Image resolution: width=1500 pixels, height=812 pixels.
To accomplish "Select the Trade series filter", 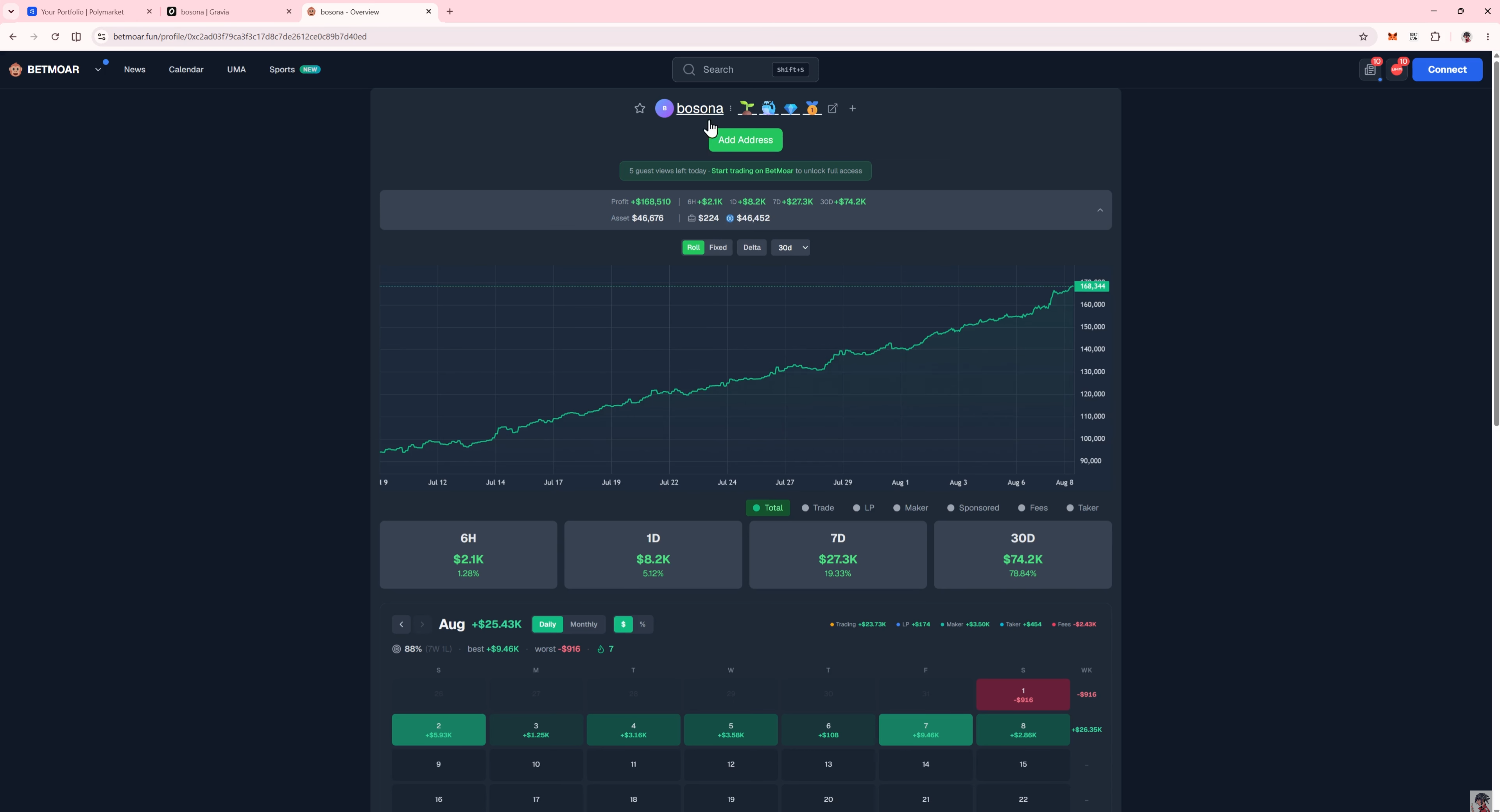I will click(x=817, y=508).
